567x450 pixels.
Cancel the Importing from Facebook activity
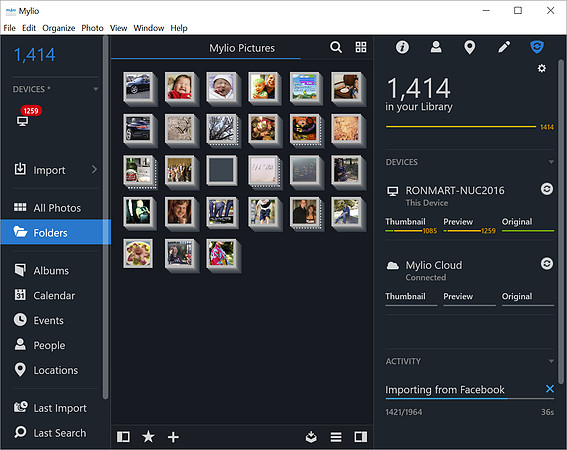click(x=550, y=389)
